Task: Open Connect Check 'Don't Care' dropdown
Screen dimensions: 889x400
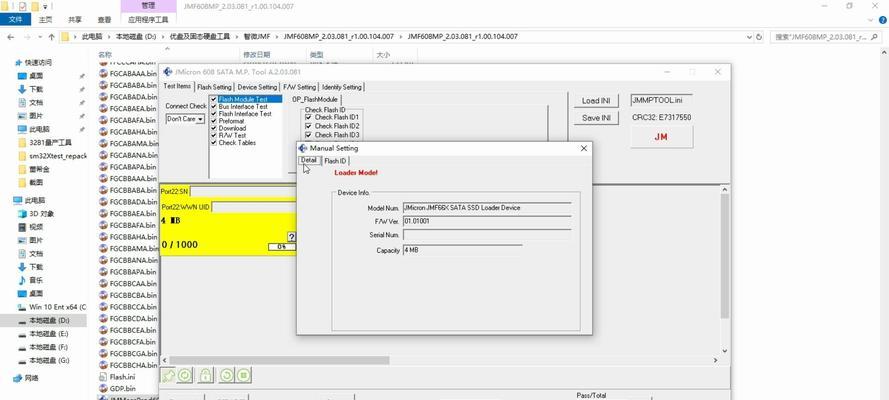Action: pos(201,120)
